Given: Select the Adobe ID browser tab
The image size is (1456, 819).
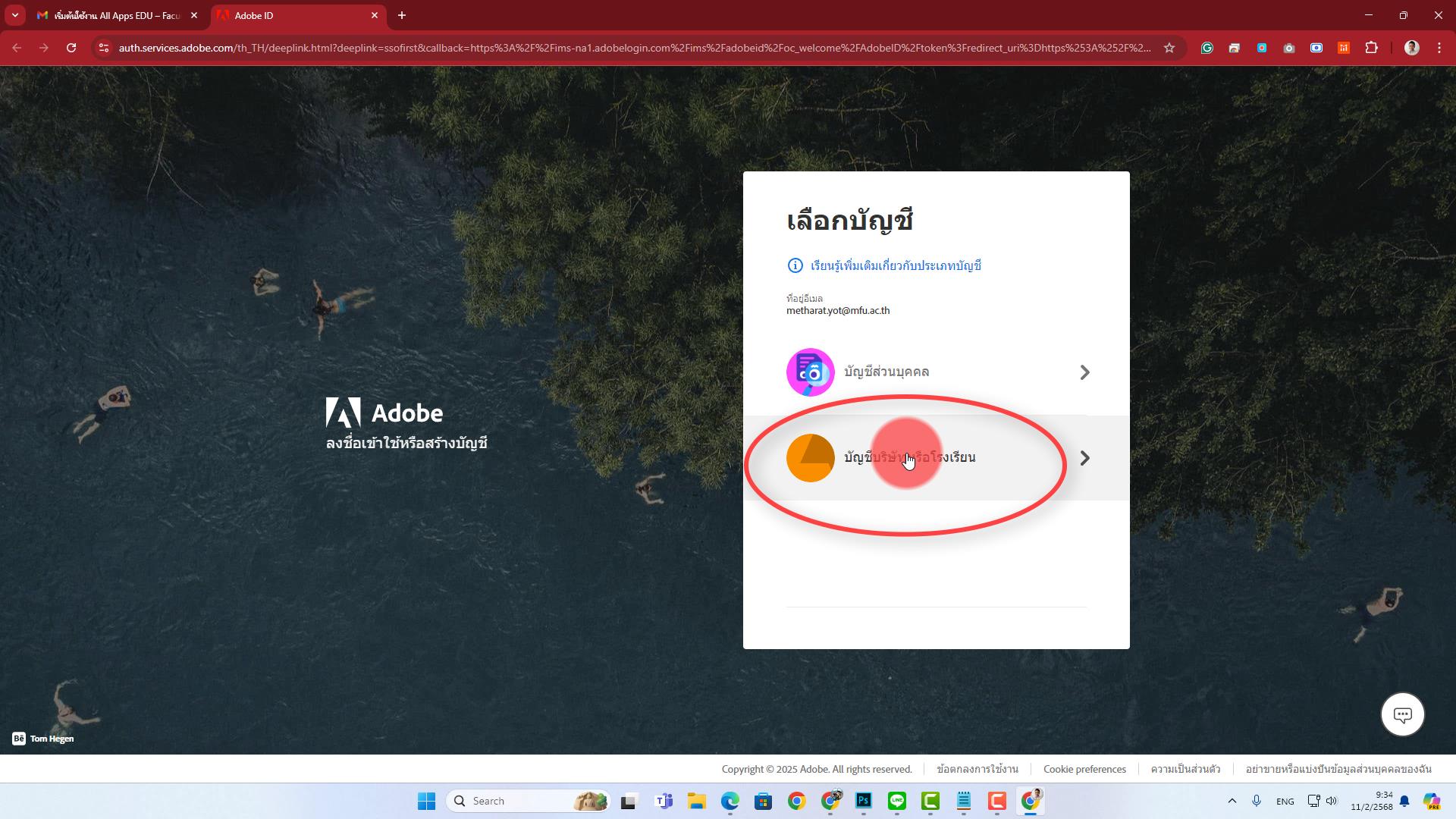Looking at the screenshot, I should [297, 15].
